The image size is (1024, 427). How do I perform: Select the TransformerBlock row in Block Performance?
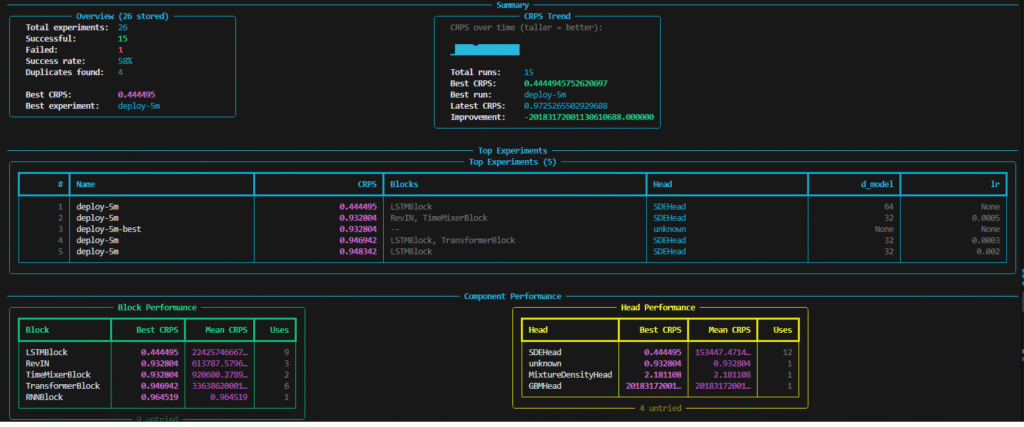pyautogui.click(x=62, y=385)
